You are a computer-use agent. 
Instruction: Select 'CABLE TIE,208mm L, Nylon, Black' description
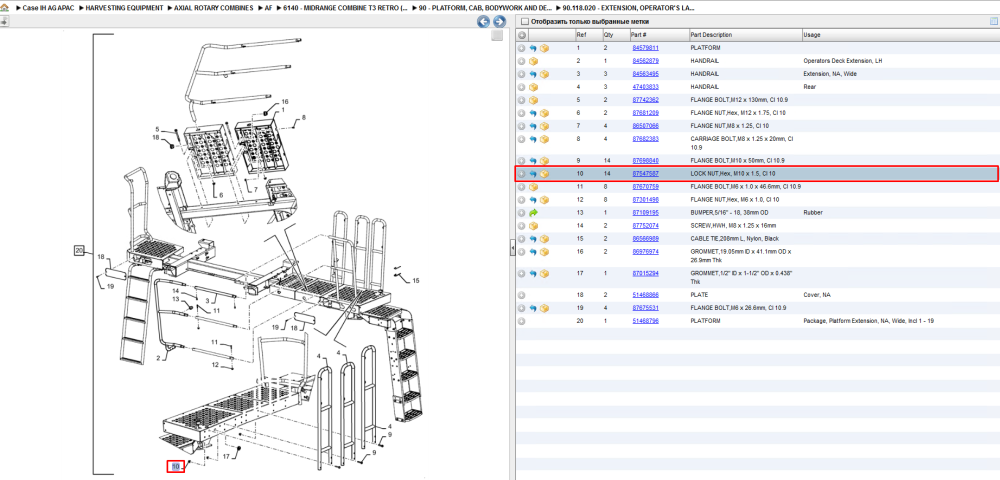[x=737, y=238]
